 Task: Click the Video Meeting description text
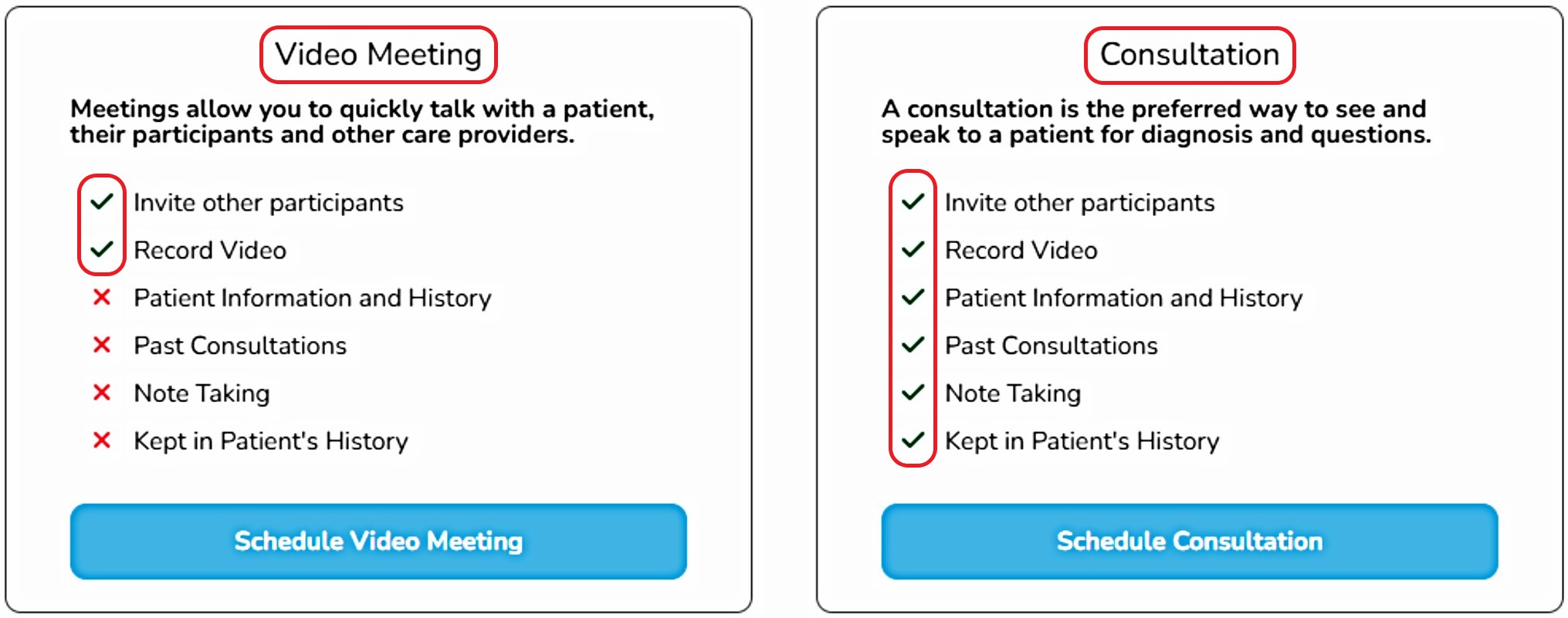[x=362, y=121]
